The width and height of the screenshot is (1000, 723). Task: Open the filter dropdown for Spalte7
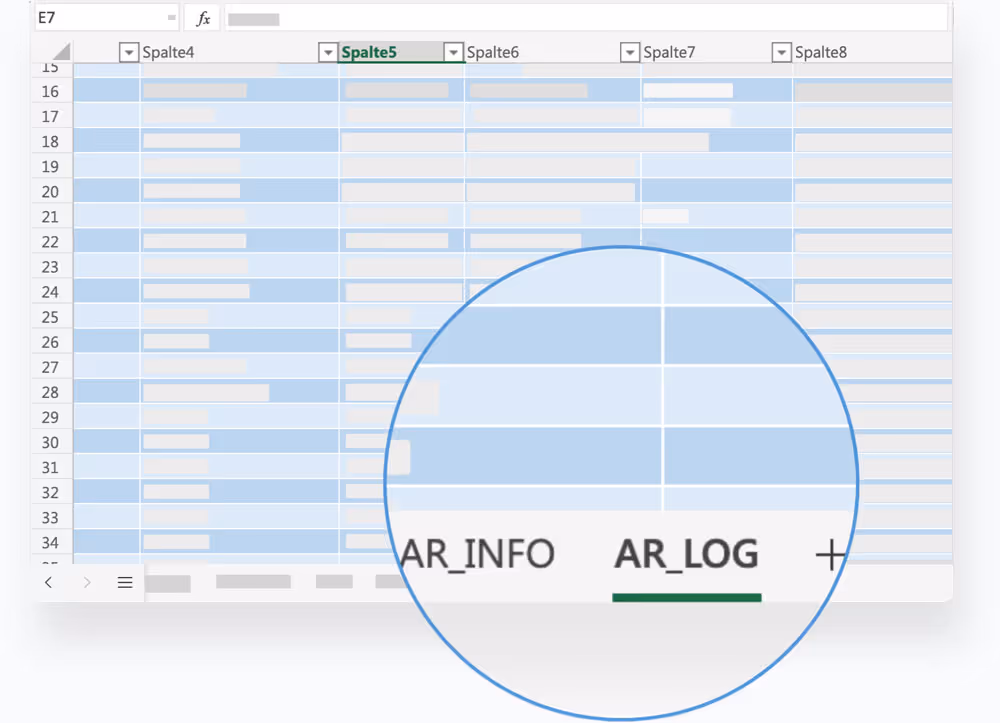[630, 51]
